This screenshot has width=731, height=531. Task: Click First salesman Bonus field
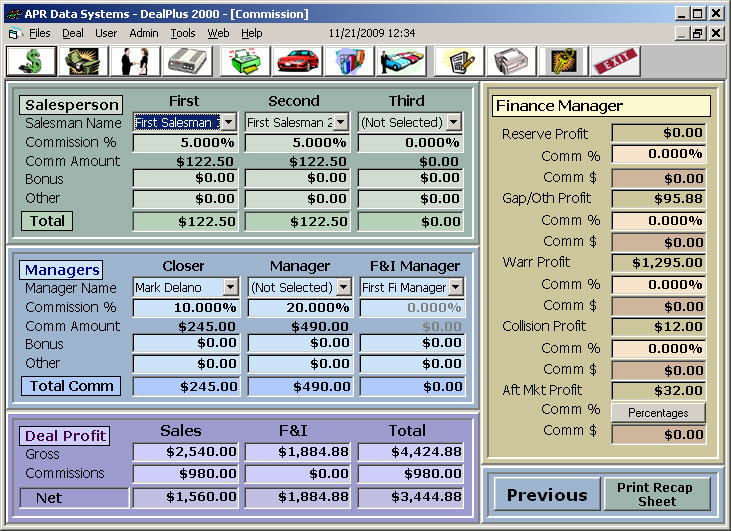(186, 178)
